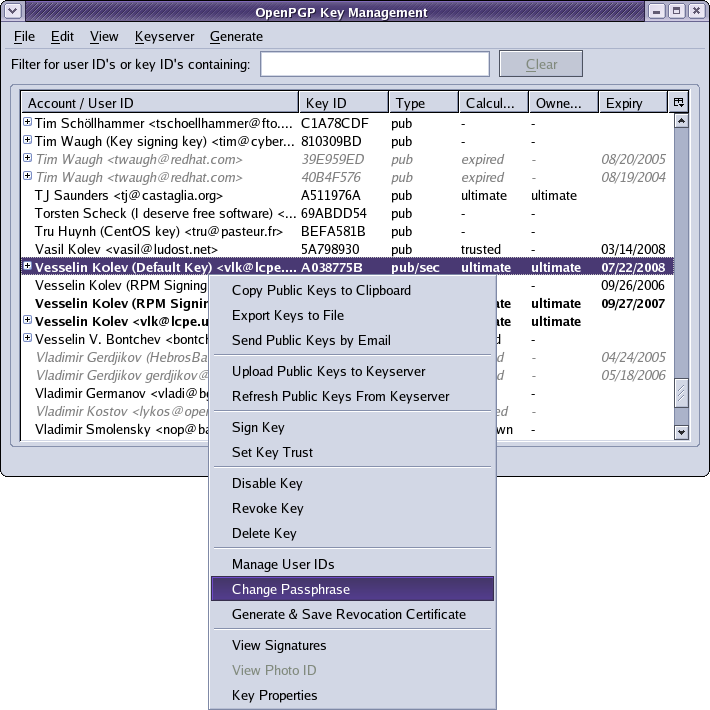Choose Set Key Trust
The height and width of the screenshot is (710, 710).
click(352, 452)
